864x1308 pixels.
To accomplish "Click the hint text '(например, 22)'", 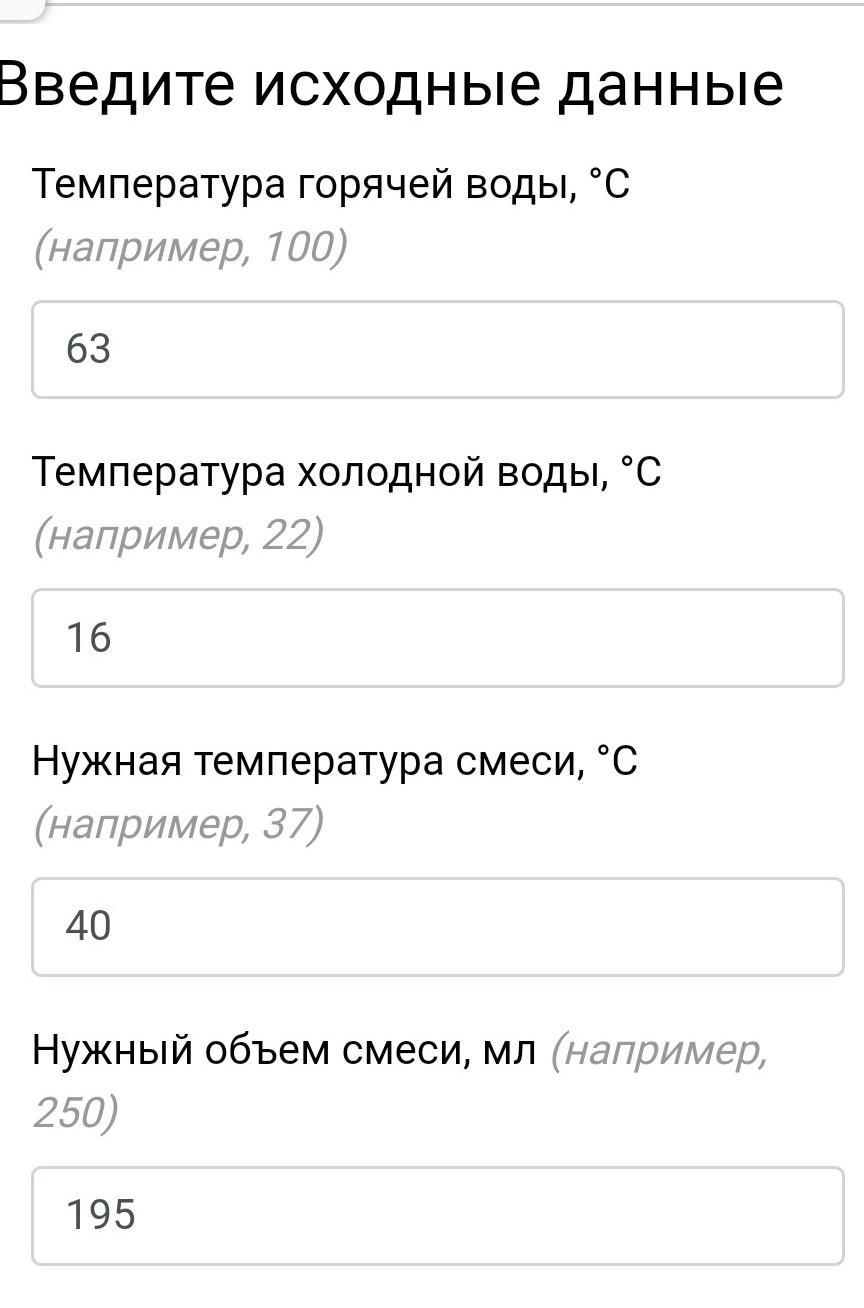I will coord(178,536).
